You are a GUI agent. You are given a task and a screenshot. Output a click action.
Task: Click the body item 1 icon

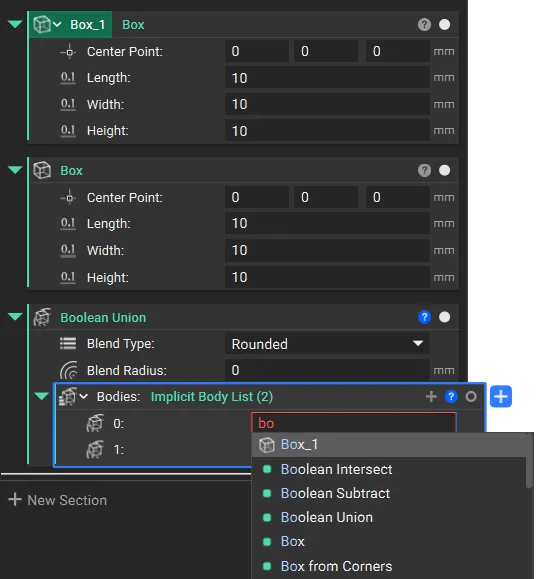pyautogui.click(x=95, y=449)
